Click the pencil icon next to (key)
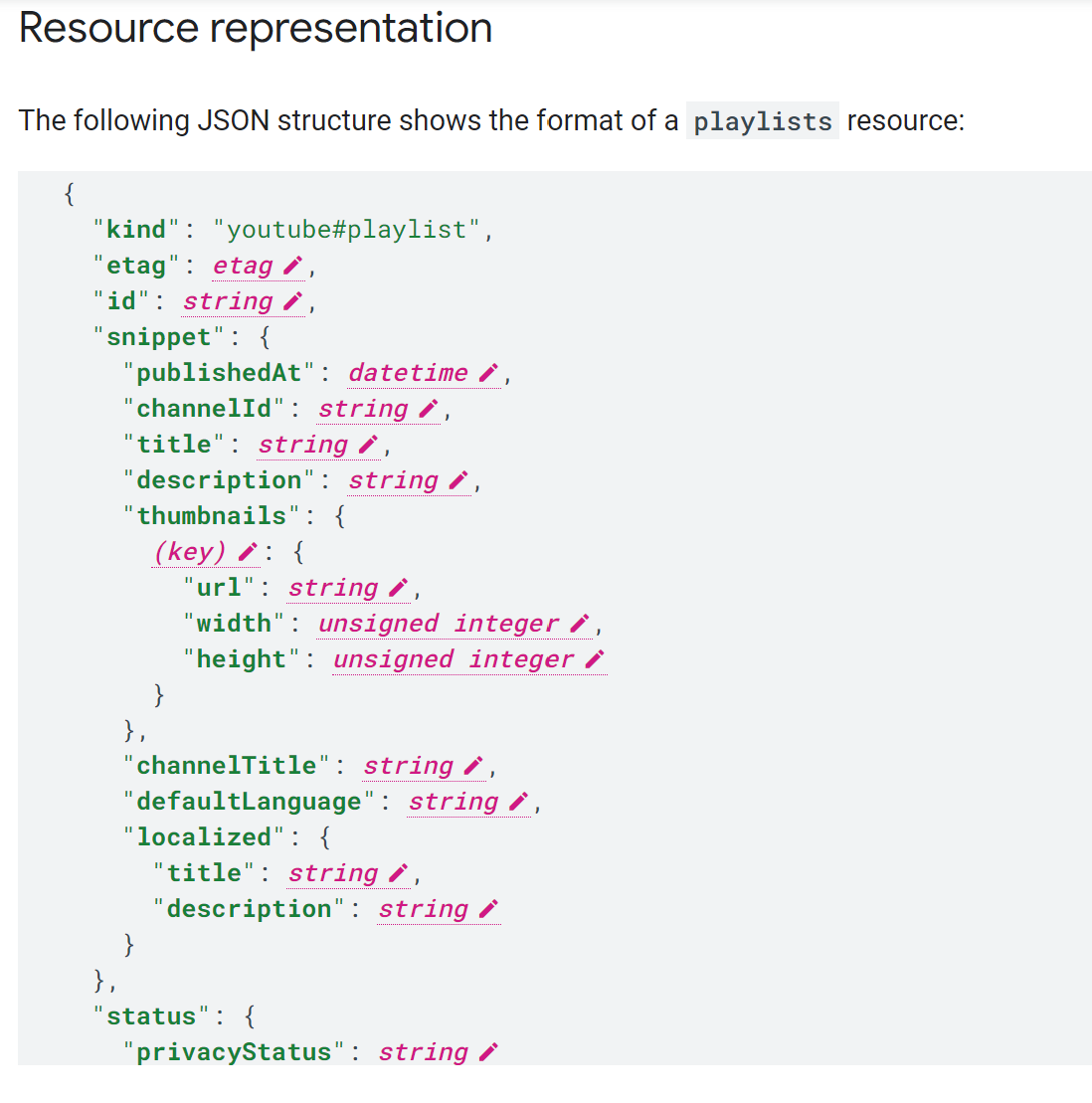The height and width of the screenshot is (1103, 1092). coord(248,552)
